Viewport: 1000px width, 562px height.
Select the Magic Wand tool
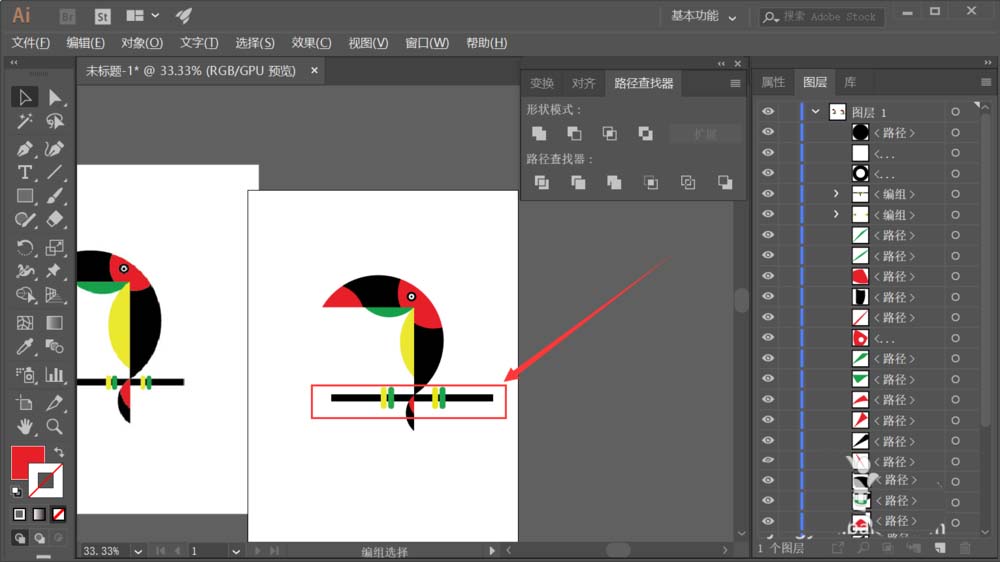(24, 121)
